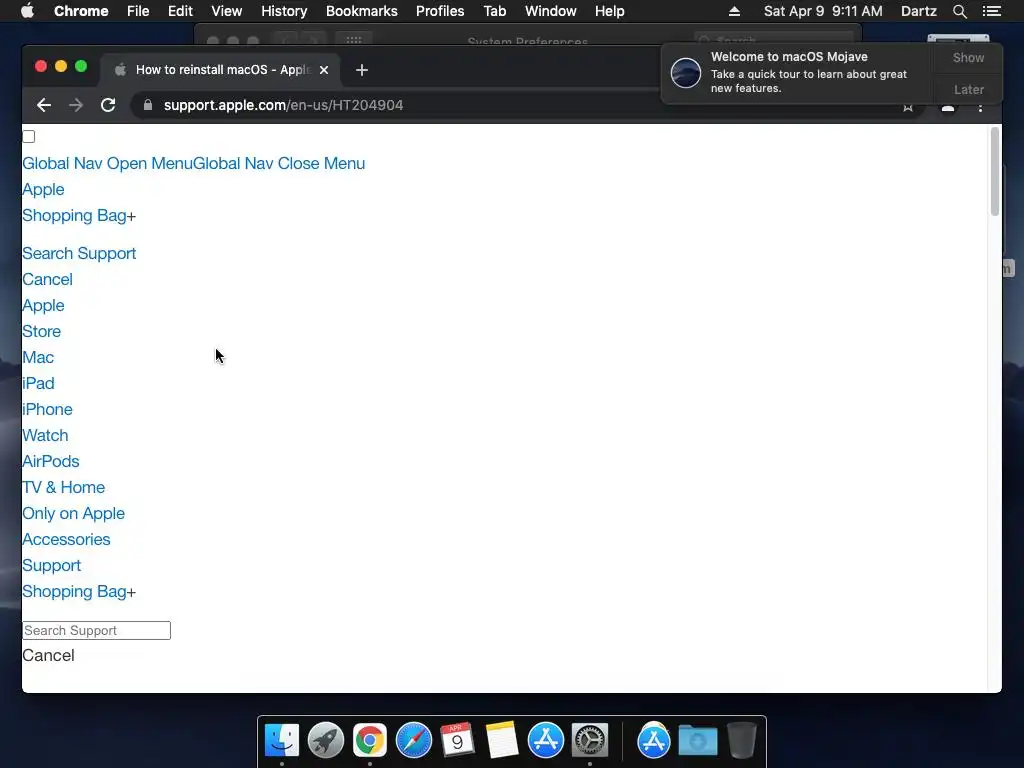The width and height of the screenshot is (1024, 768).
Task: Click the page vertical scrollbar thumb
Action: click(x=995, y=171)
